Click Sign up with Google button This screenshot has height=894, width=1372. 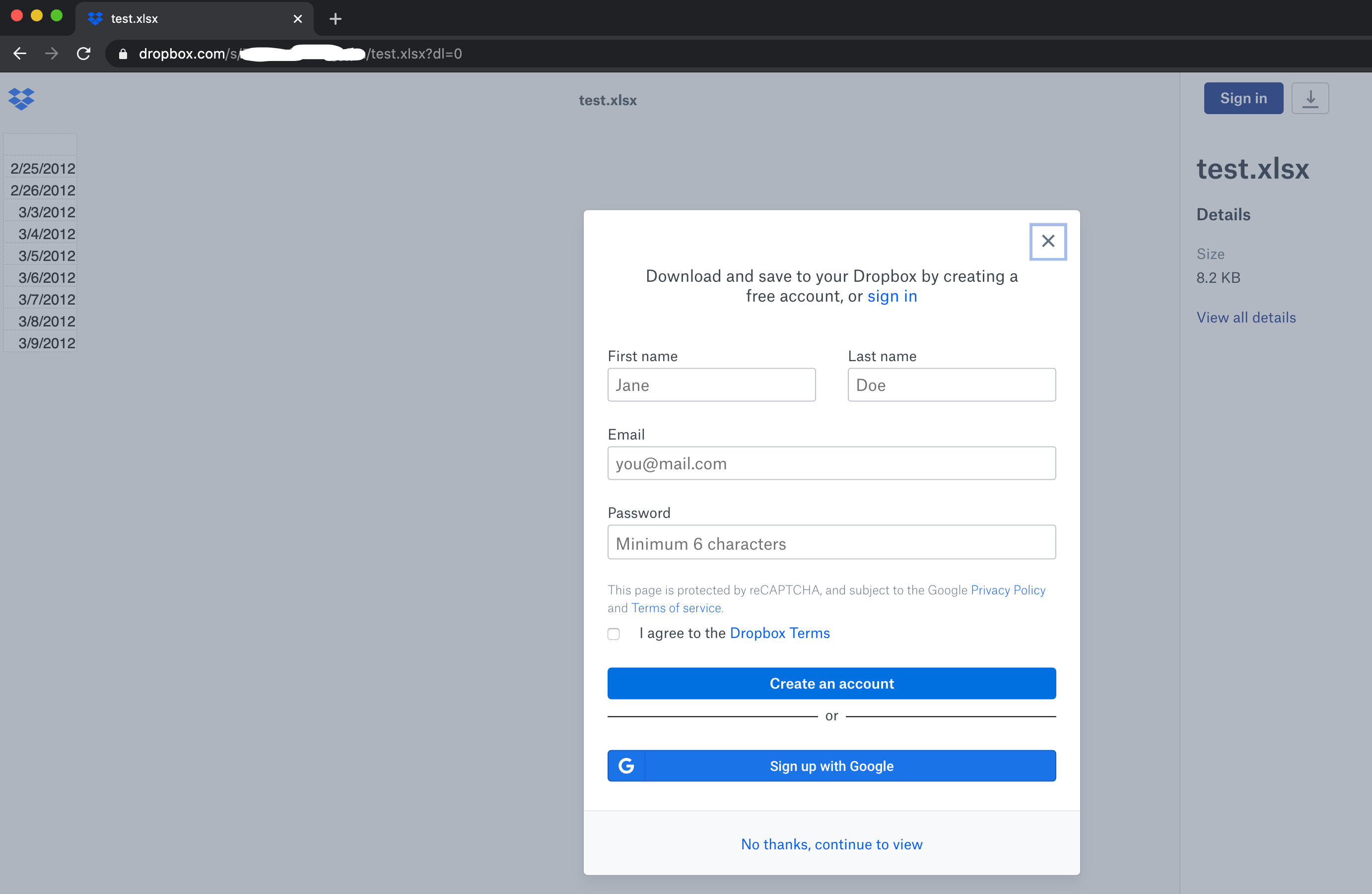point(831,766)
